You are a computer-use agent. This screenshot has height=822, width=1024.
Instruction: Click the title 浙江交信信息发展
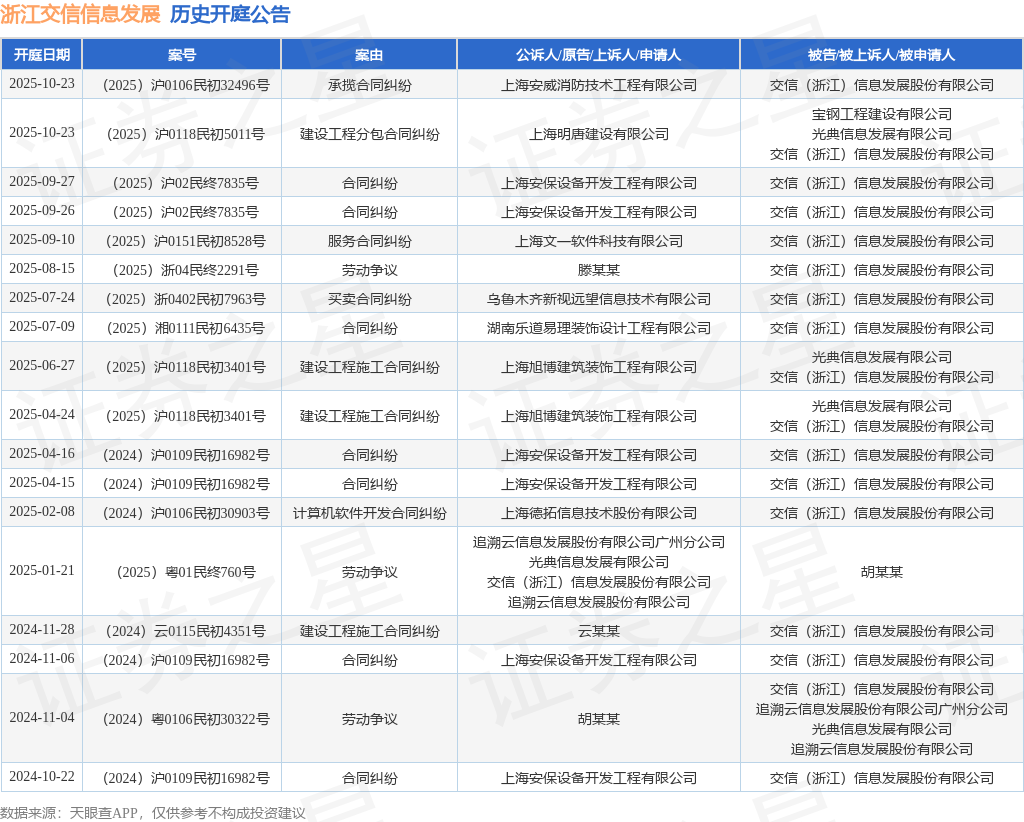80,14
